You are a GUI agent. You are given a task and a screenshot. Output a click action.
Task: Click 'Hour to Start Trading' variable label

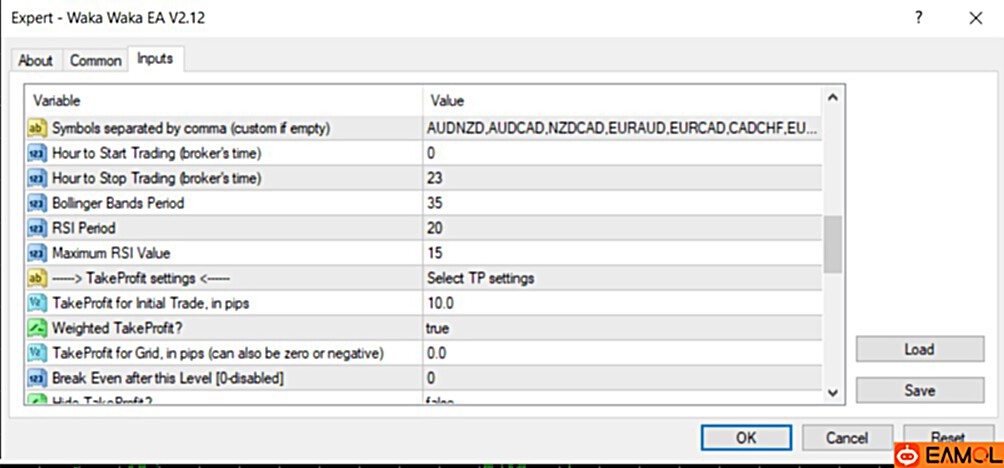[x=156, y=154]
